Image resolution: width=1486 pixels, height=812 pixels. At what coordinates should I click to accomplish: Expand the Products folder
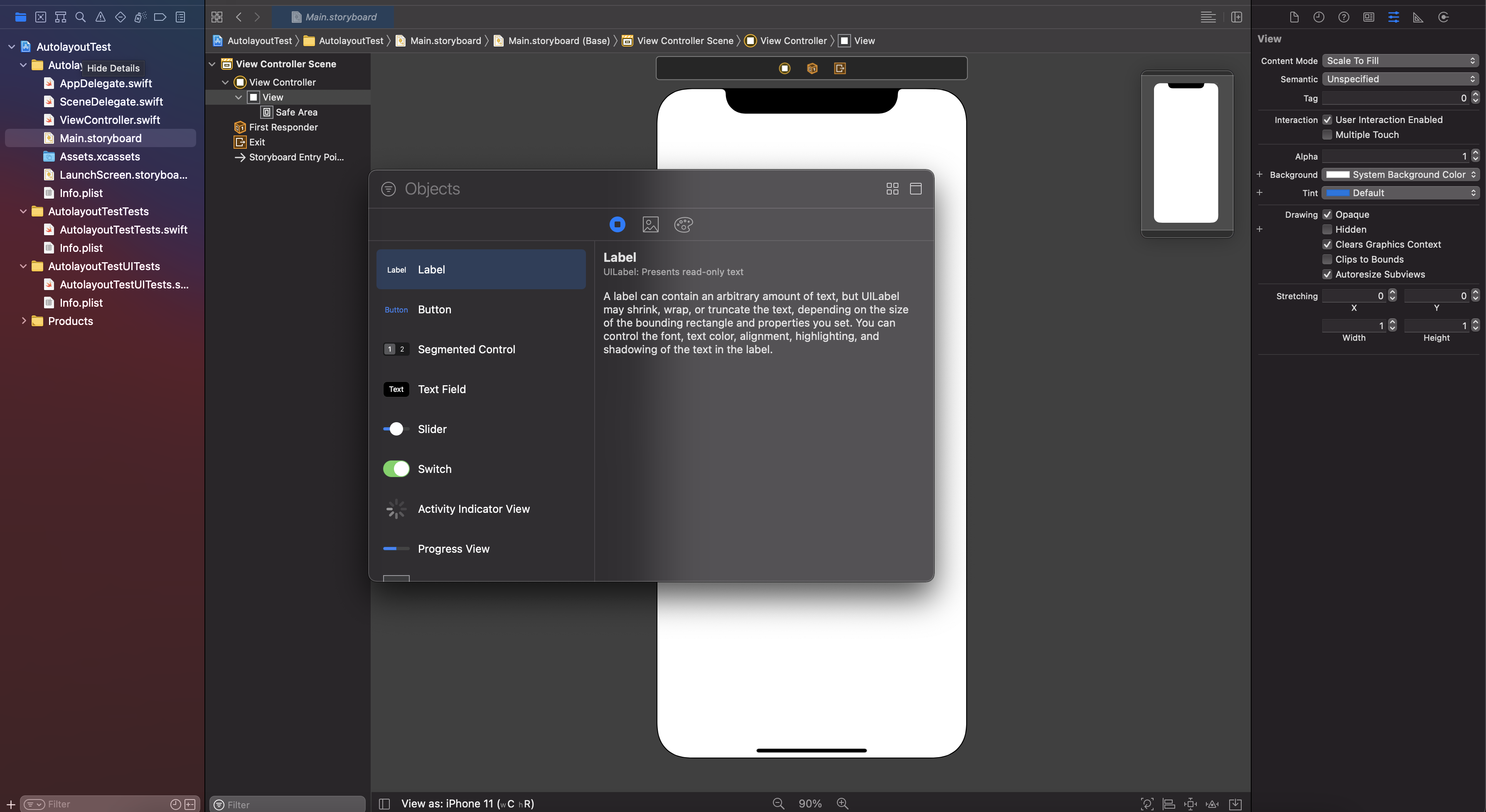point(24,321)
